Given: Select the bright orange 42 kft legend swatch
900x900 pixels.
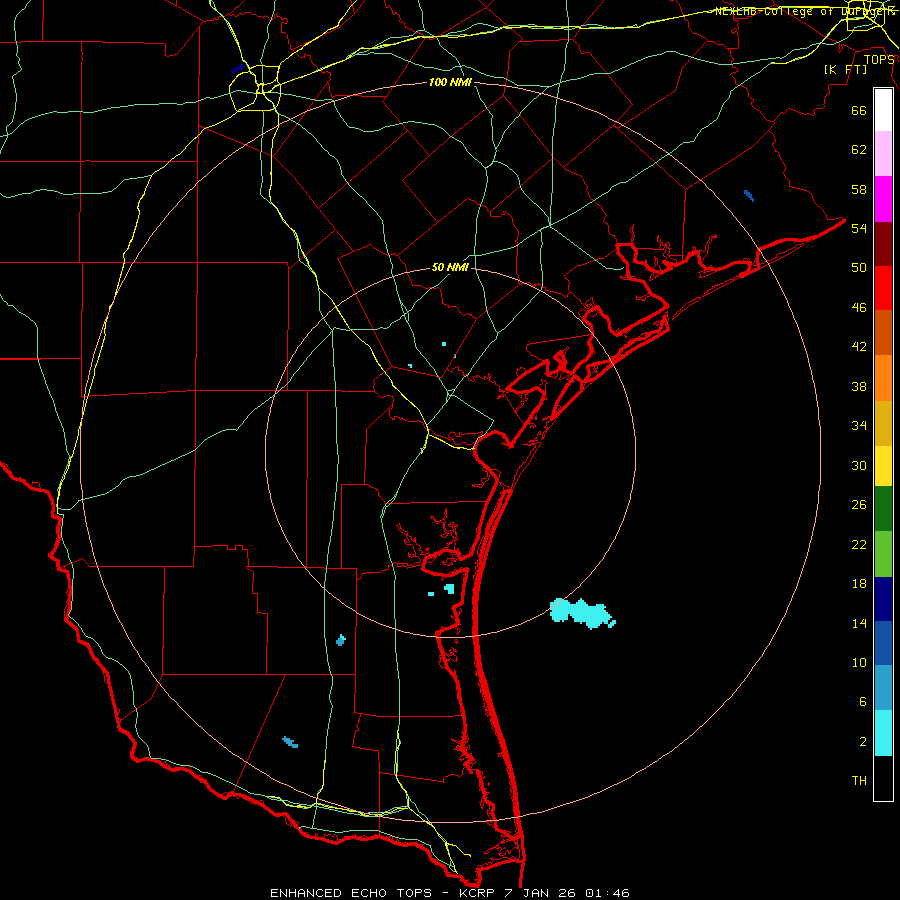Looking at the screenshot, I should [x=883, y=378].
